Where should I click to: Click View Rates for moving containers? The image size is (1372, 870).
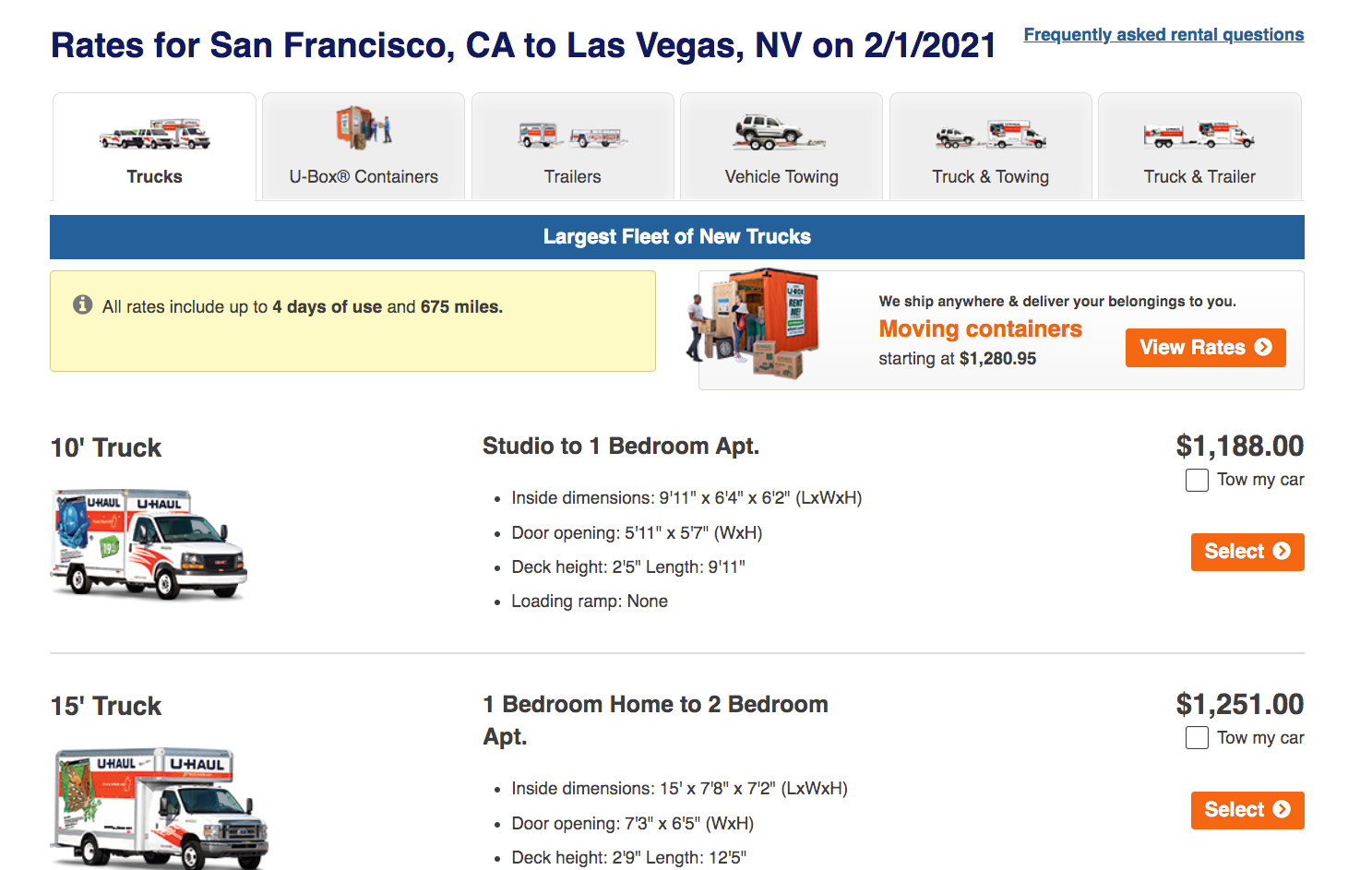(1205, 348)
